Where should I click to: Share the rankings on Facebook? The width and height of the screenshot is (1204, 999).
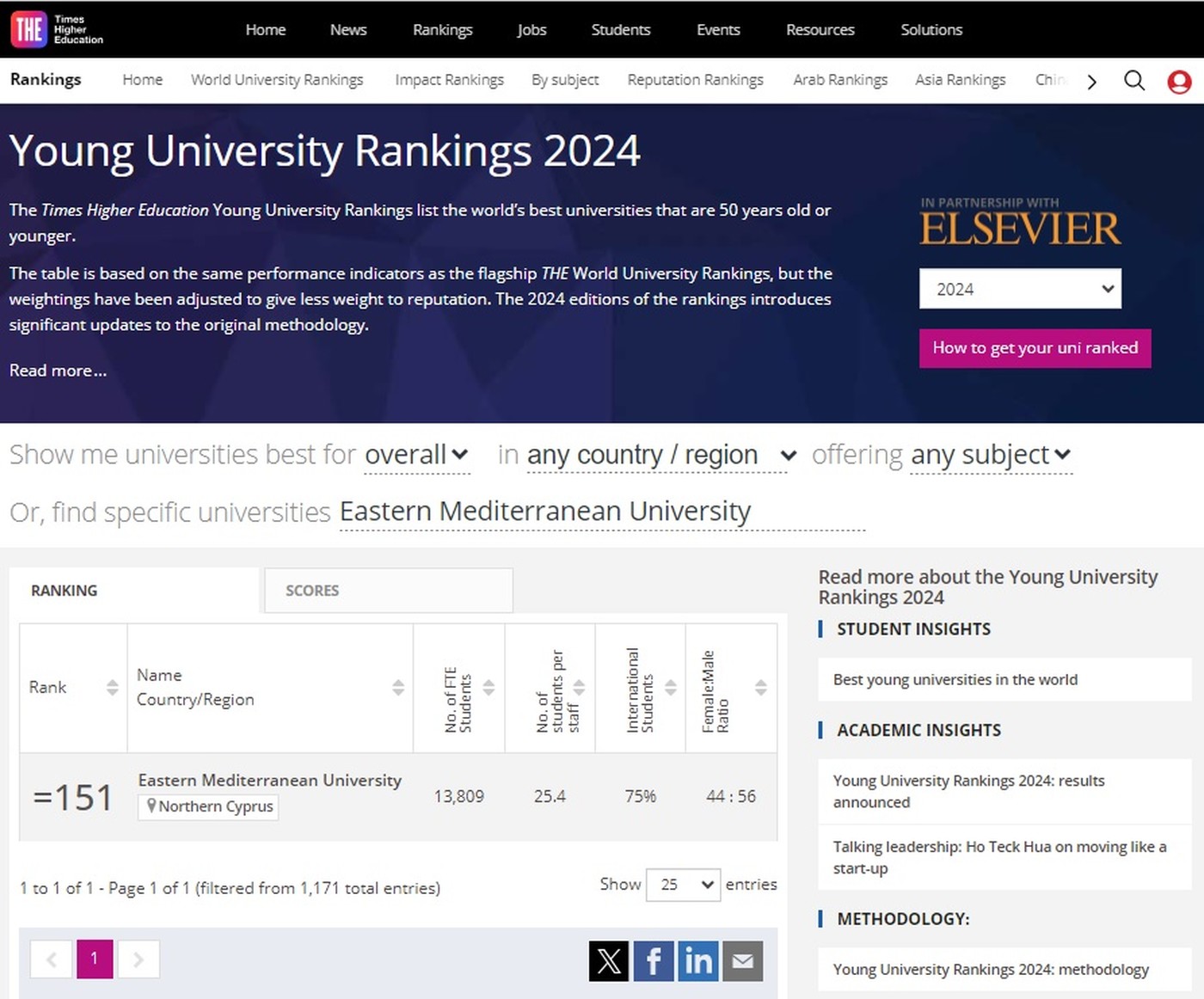[654, 961]
